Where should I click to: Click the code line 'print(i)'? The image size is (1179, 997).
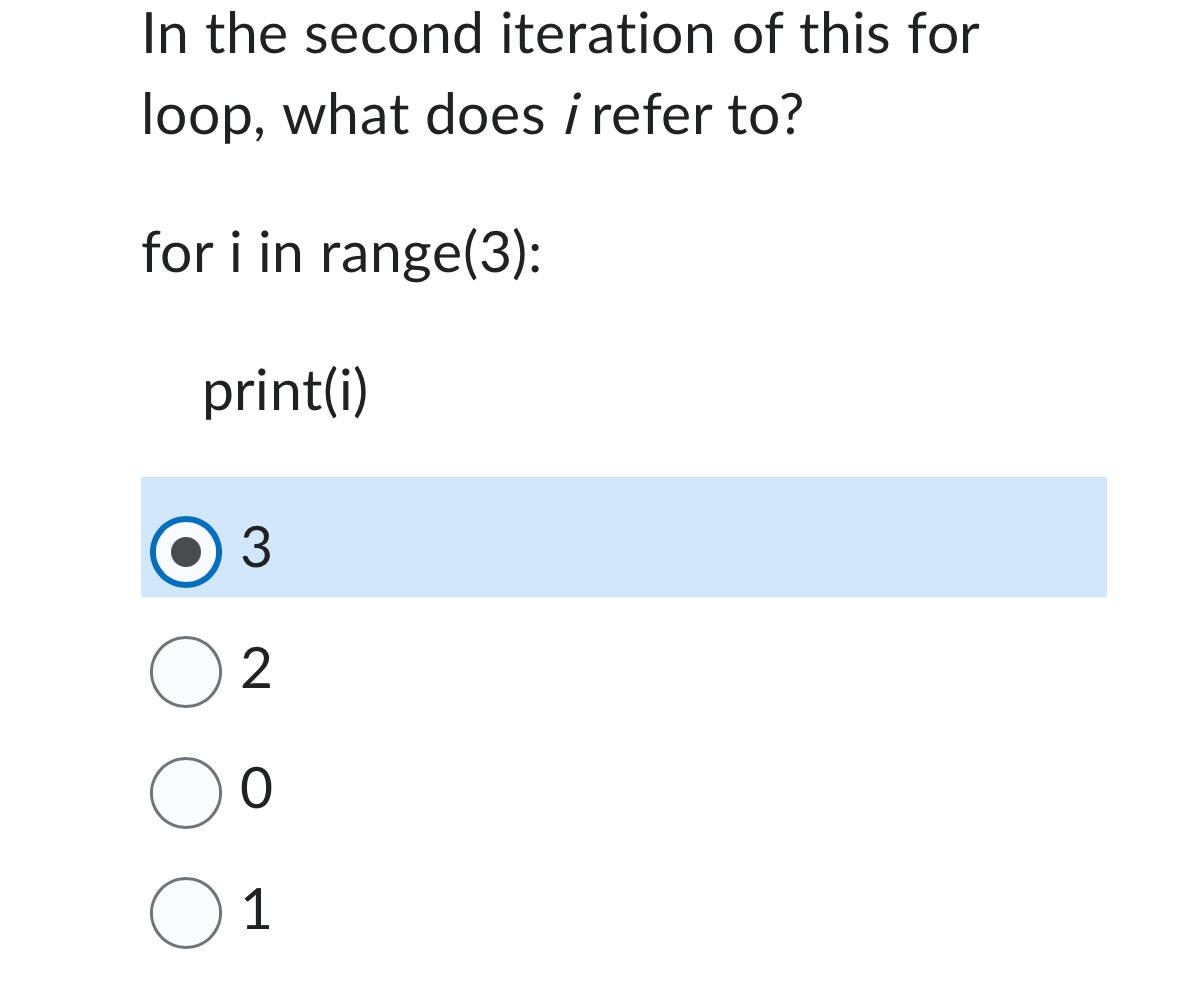tap(285, 390)
